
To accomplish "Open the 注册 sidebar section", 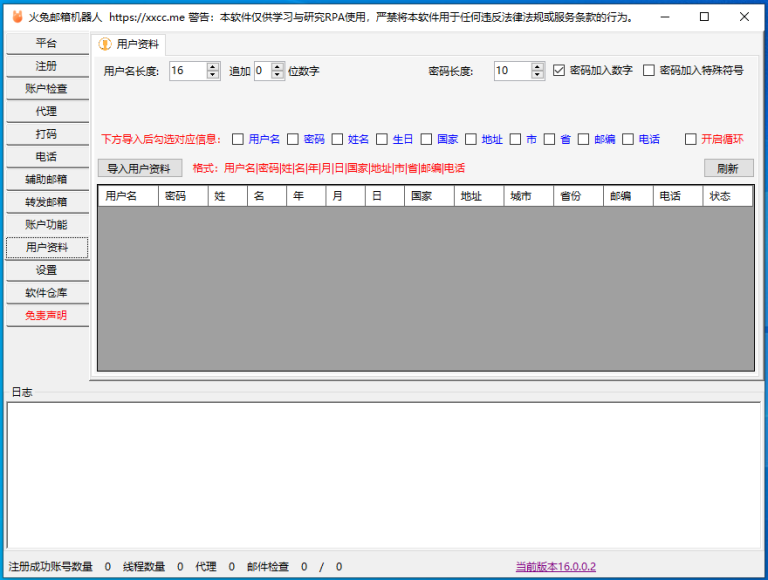I will [x=47, y=66].
